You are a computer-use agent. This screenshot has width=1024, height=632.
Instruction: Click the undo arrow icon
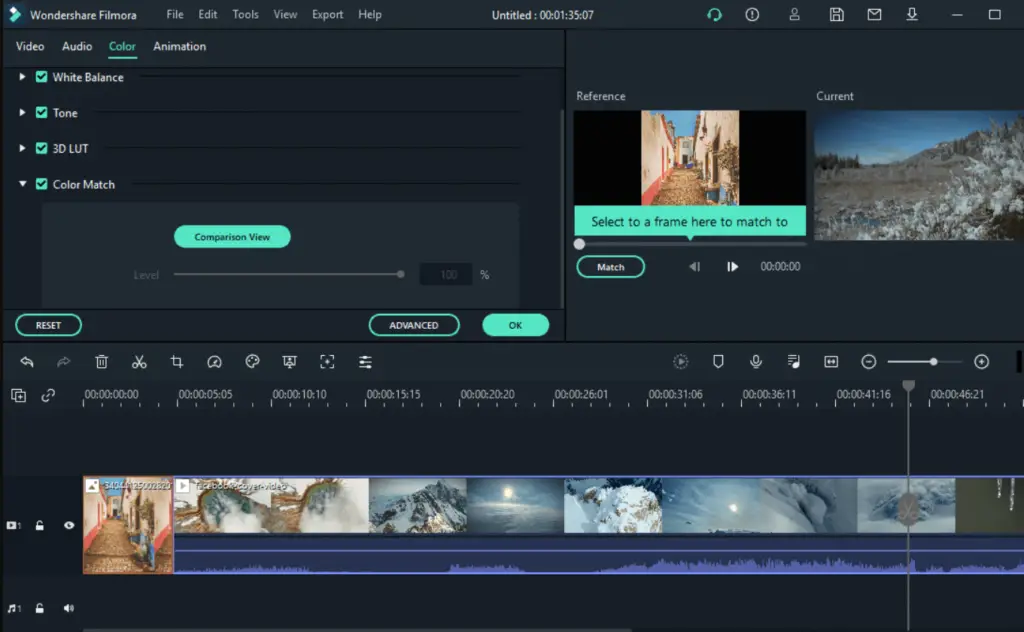coord(27,362)
